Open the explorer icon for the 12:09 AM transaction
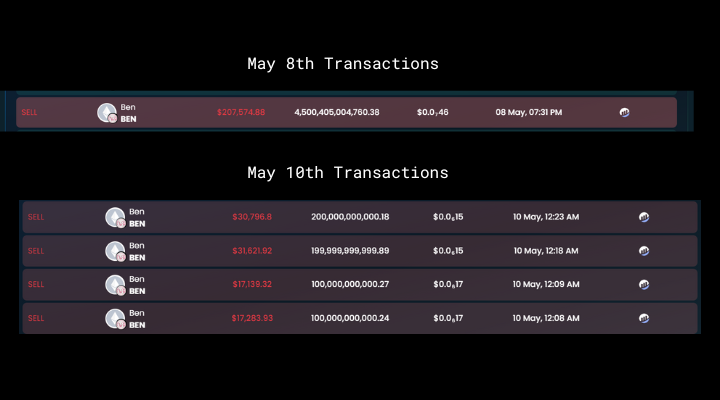 coord(644,284)
